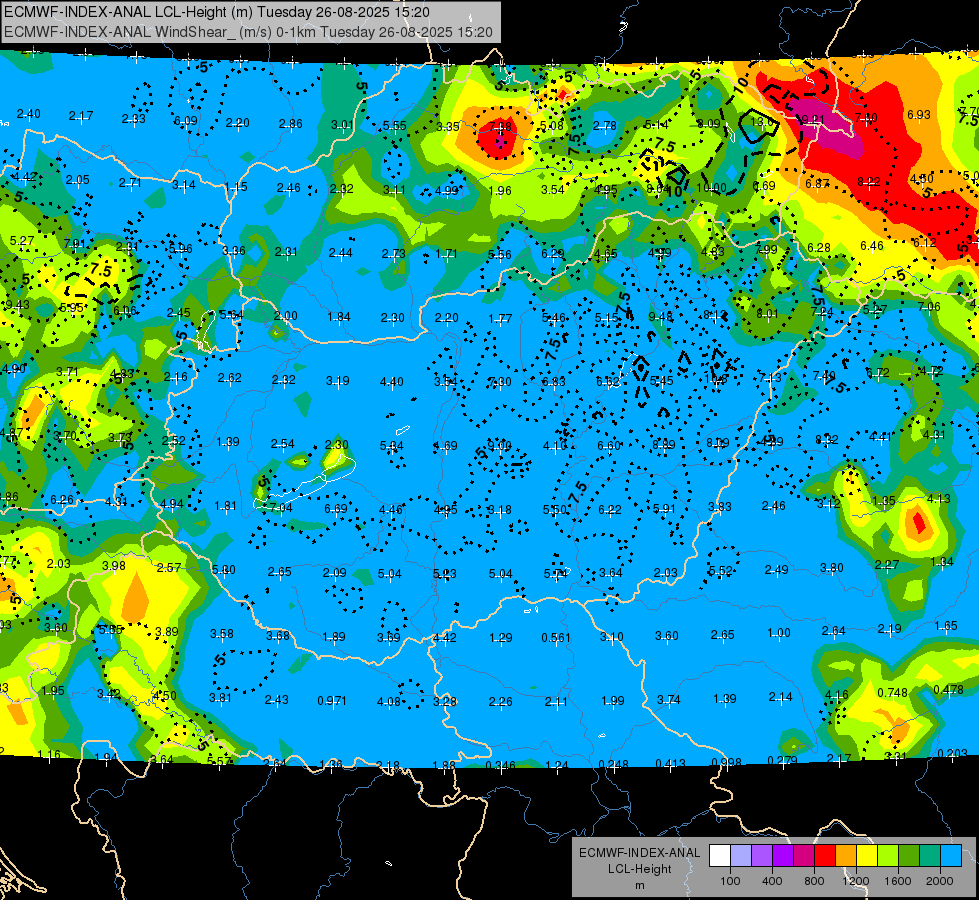The image size is (979, 900).
Task: Click the sky blue legend swatch
Action: click(951, 856)
